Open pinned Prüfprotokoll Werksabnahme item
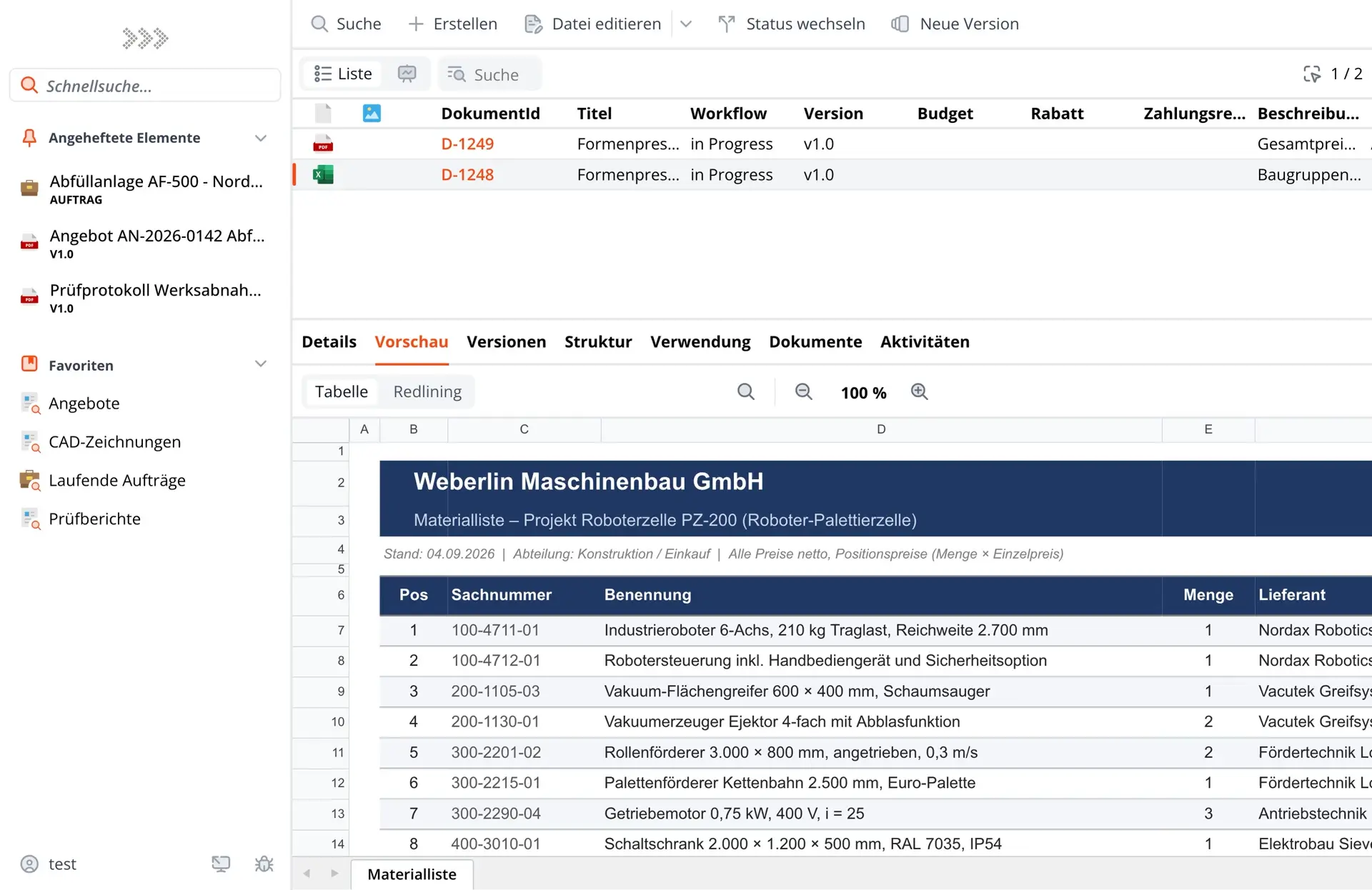Viewport: 1372px width, 890px height. click(144, 297)
